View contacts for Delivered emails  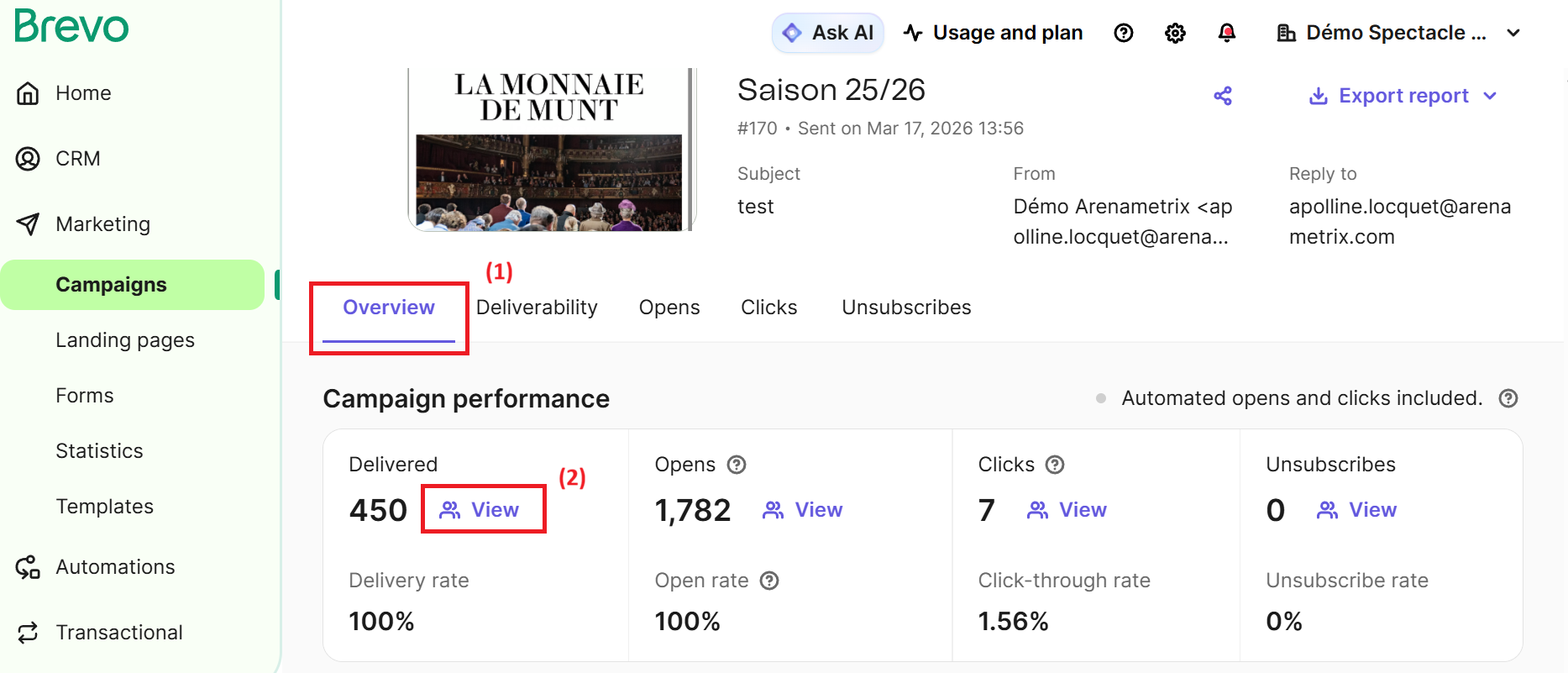coord(480,510)
